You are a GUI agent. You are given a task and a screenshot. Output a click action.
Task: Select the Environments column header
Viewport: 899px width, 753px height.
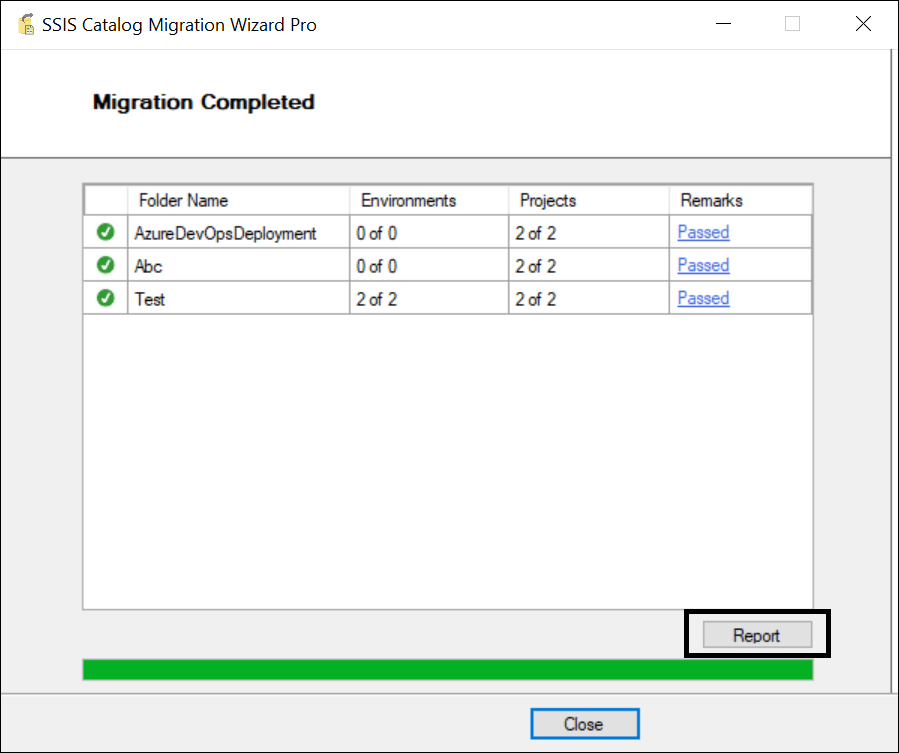pos(429,200)
